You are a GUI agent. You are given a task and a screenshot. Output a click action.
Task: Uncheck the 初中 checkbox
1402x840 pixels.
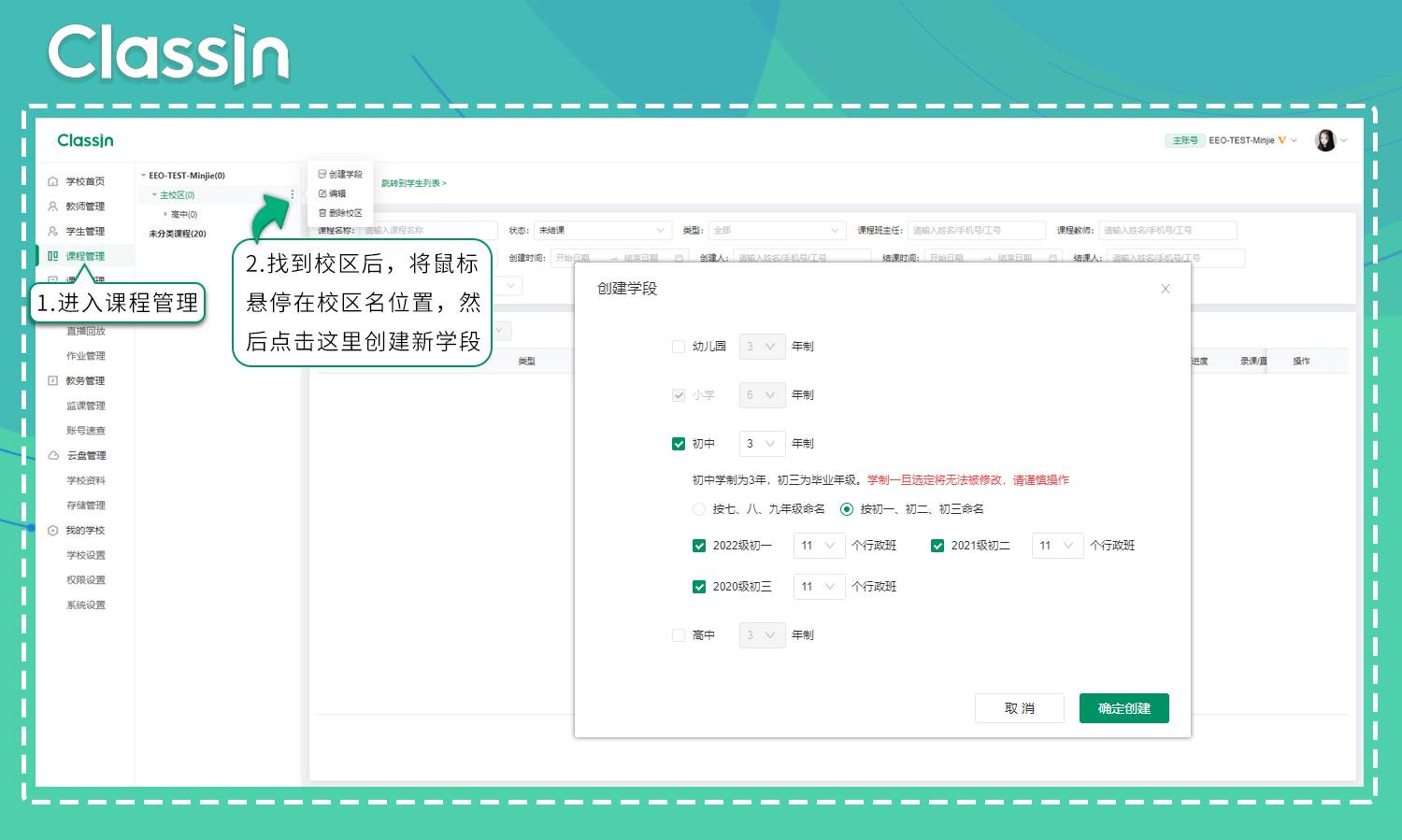pyautogui.click(x=679, y=444)
